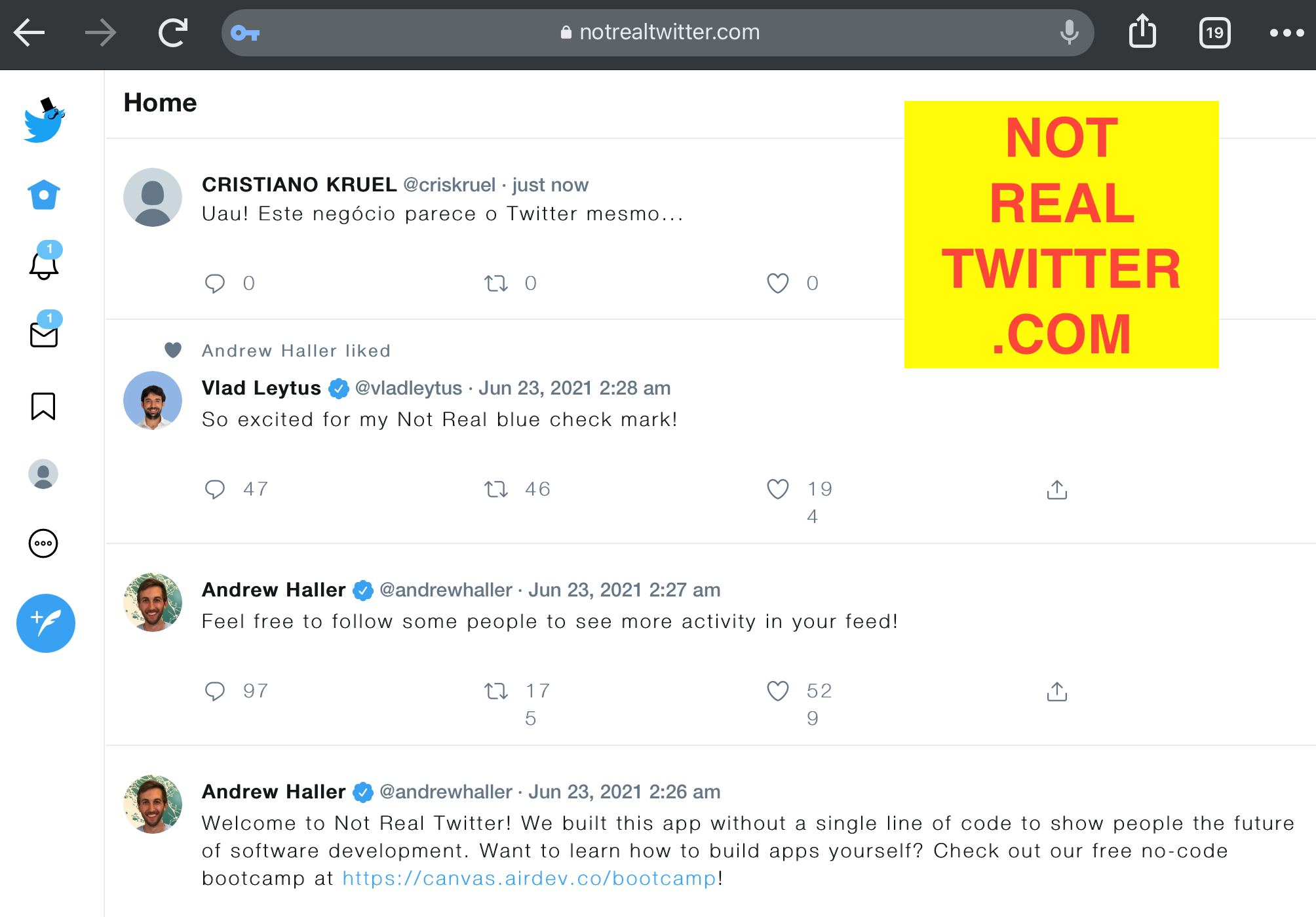Open bookmarks icon in sidebar
This screenshot has height=917, width=1316.
[x=43, y=406]
